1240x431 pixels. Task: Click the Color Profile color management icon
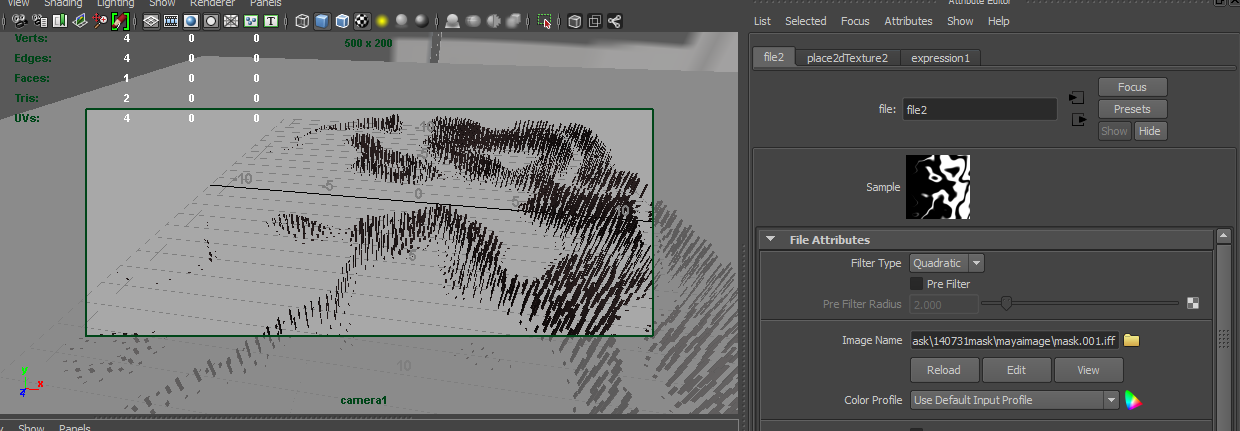1133,400
